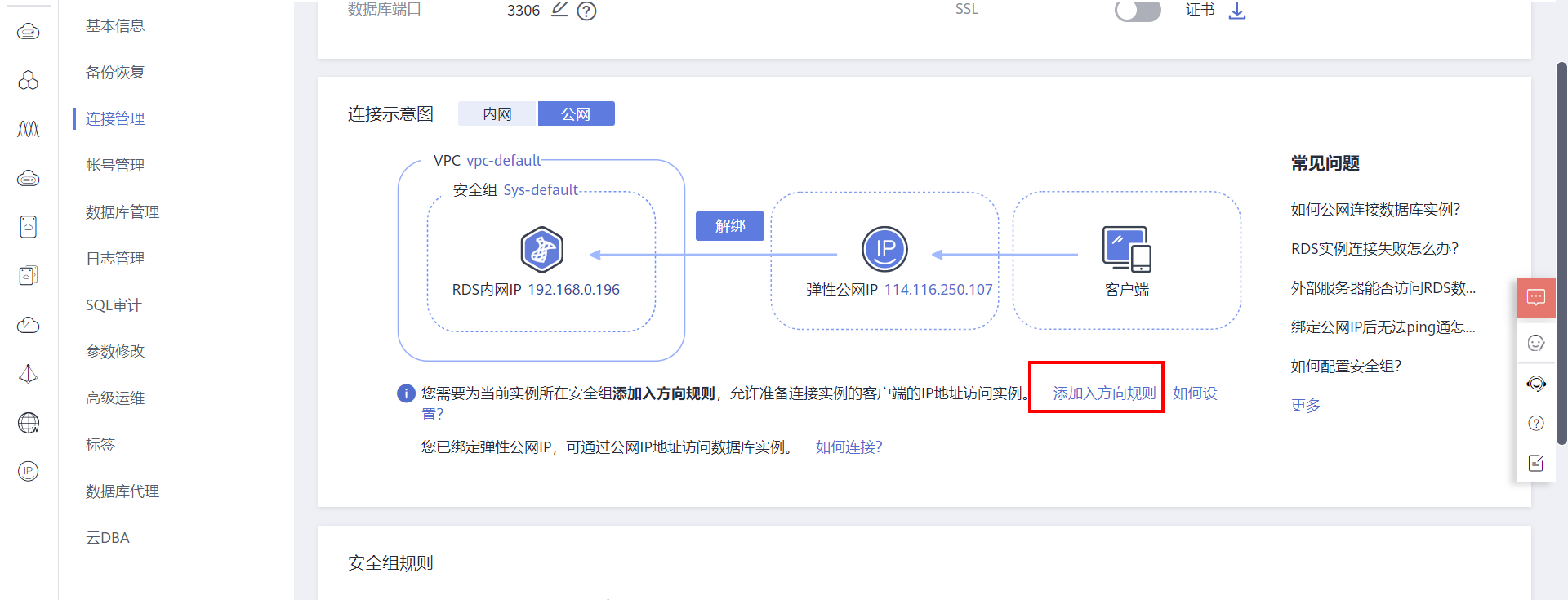Open 参数修改 in the side menu

coord(115,352)
